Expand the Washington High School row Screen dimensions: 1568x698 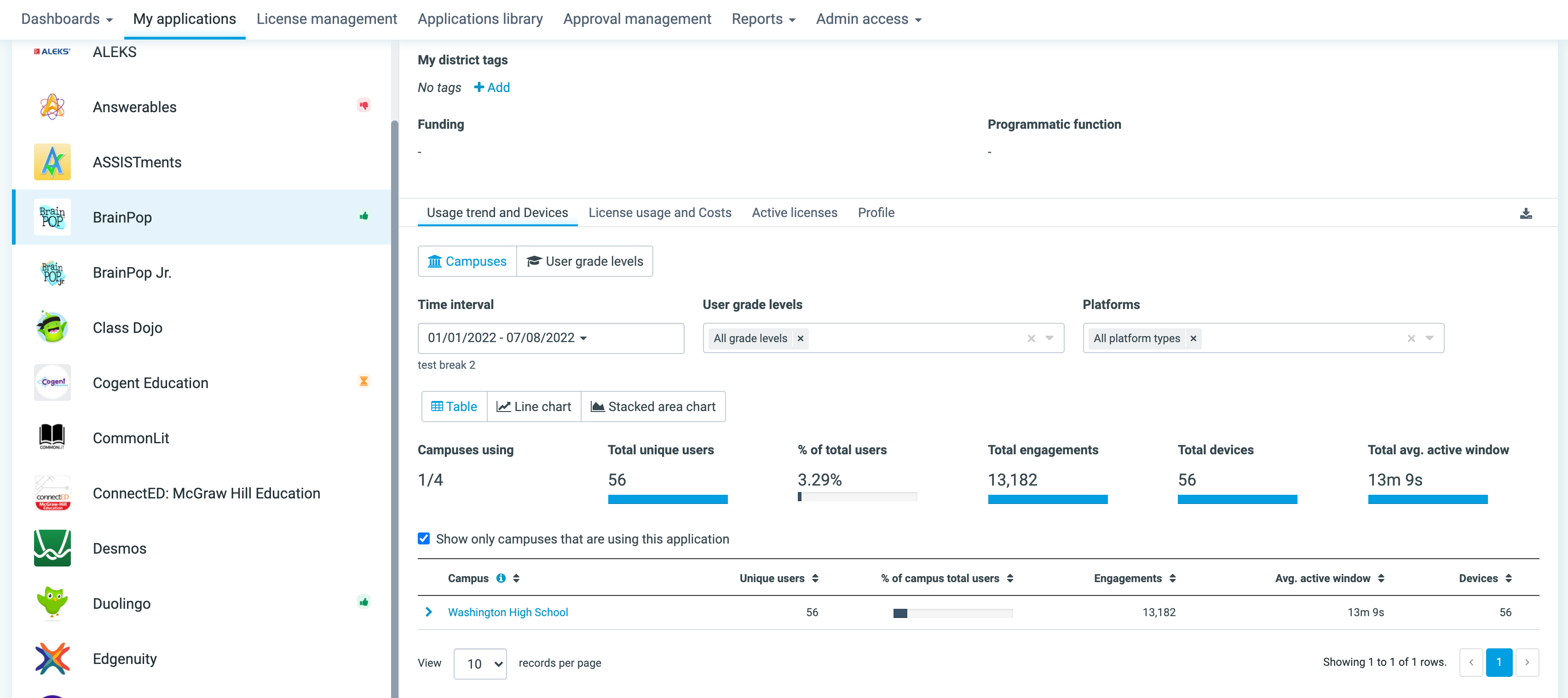[x=428, y=612]
